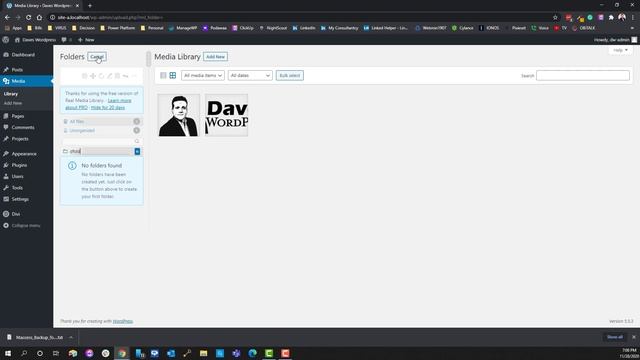Open the LinkedIn bookmark

tap(303, 28)
